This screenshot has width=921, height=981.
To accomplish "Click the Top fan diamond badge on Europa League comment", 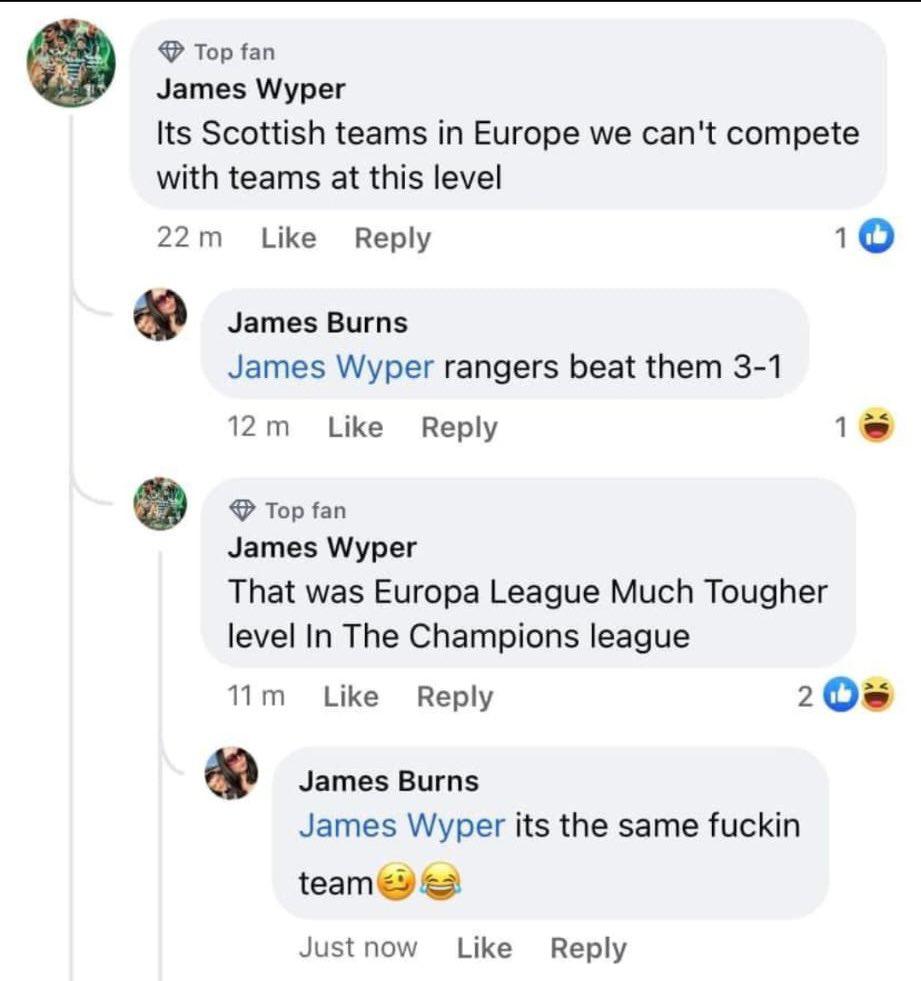I will [242, 511].
